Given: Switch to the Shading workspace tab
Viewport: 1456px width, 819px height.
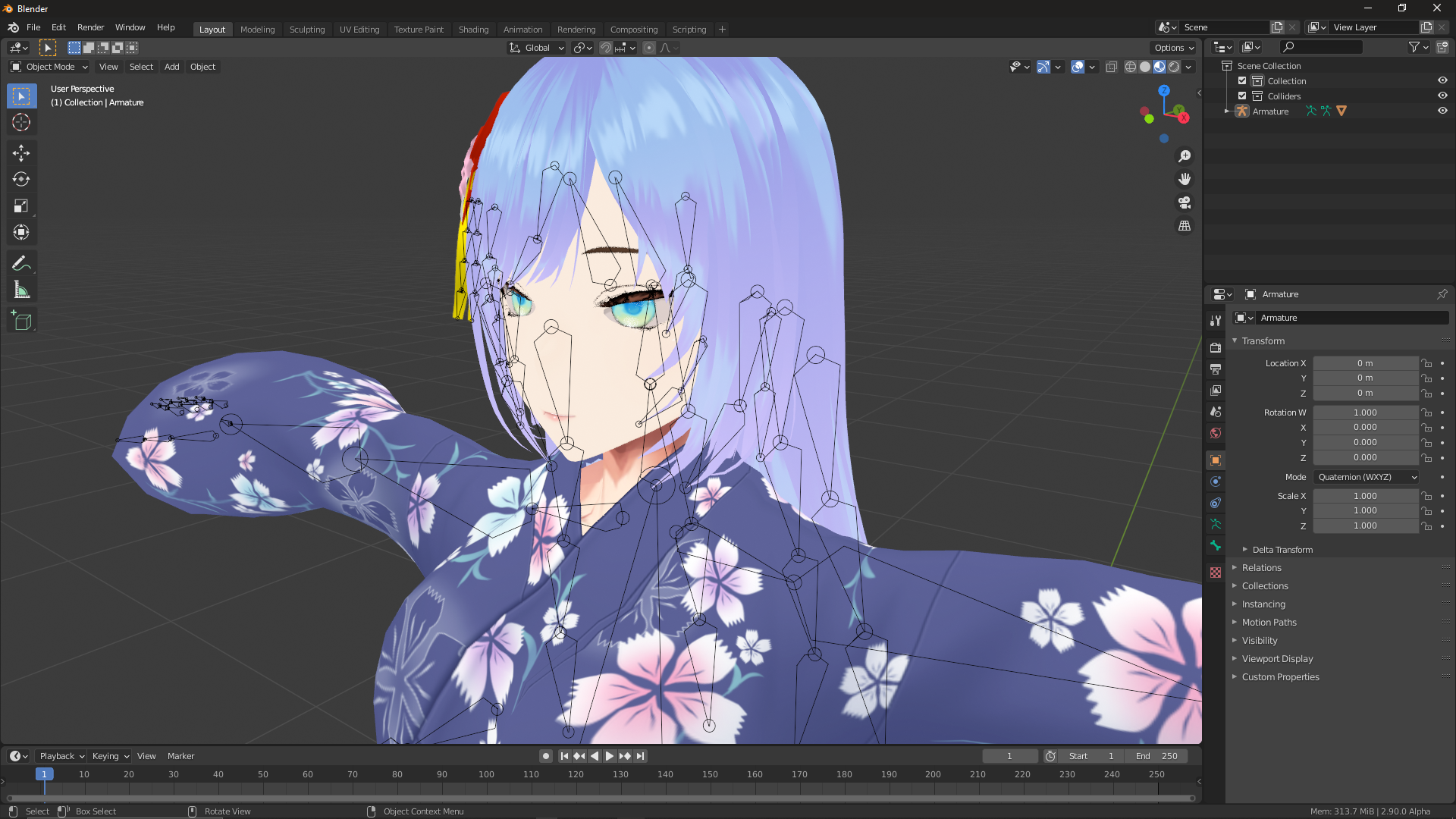Looking at the screenshot, I should 473,30.
